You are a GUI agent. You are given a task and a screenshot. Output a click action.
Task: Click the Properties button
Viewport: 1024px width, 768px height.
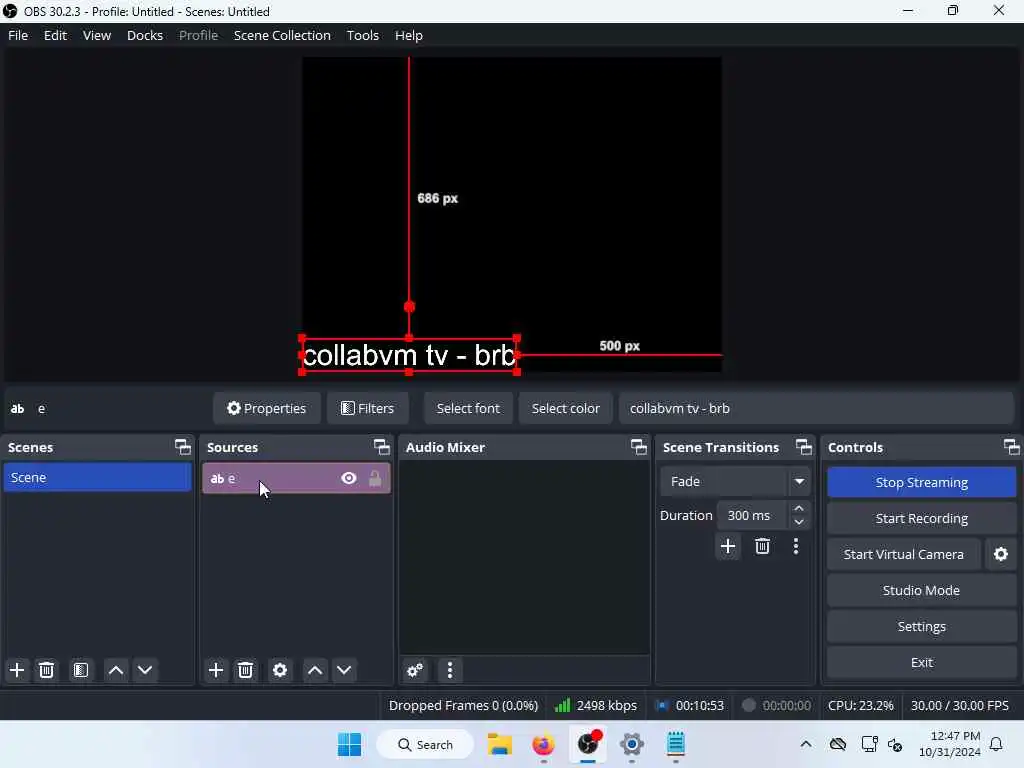coord(266,409)
